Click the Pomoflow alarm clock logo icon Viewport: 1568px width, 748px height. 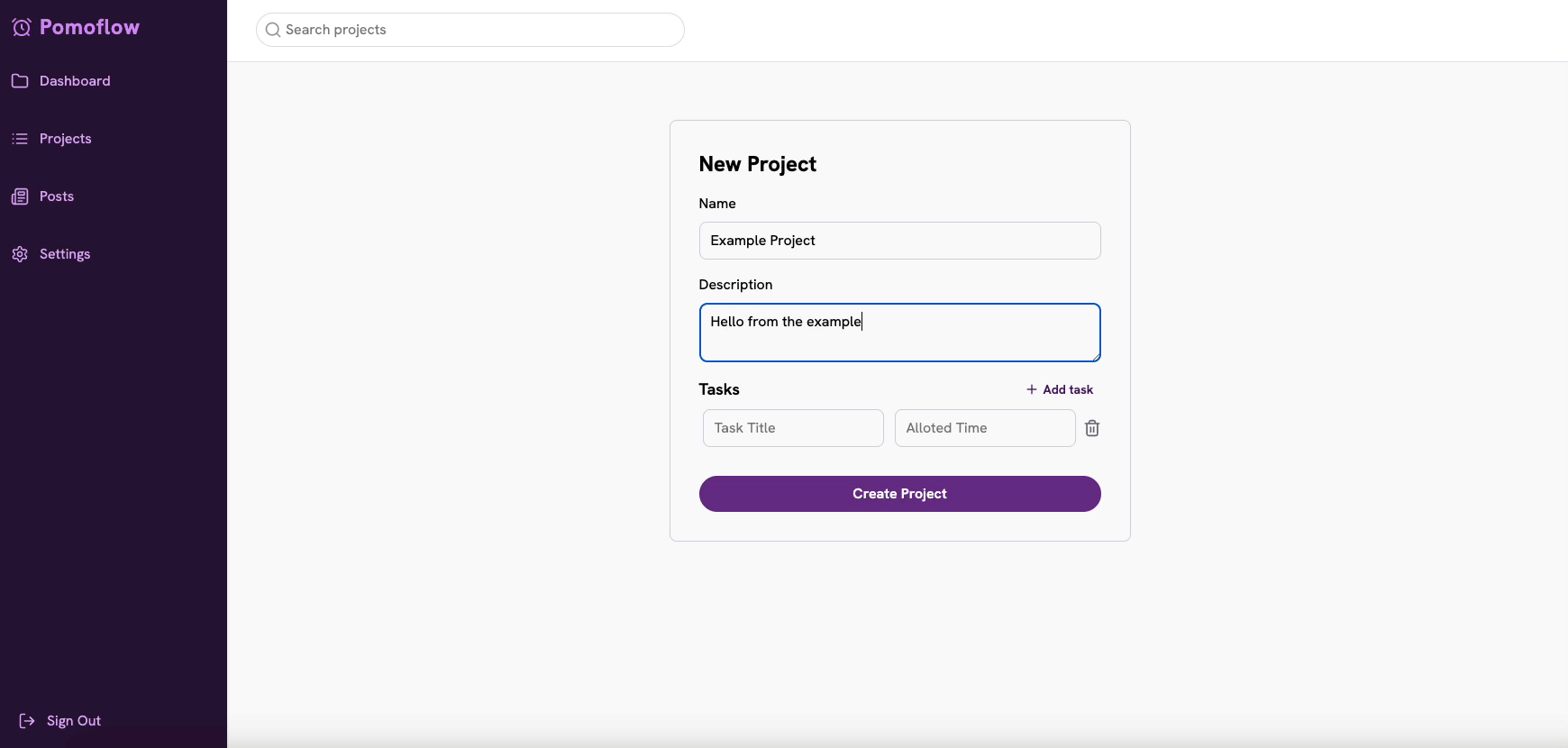pos(22,27)
